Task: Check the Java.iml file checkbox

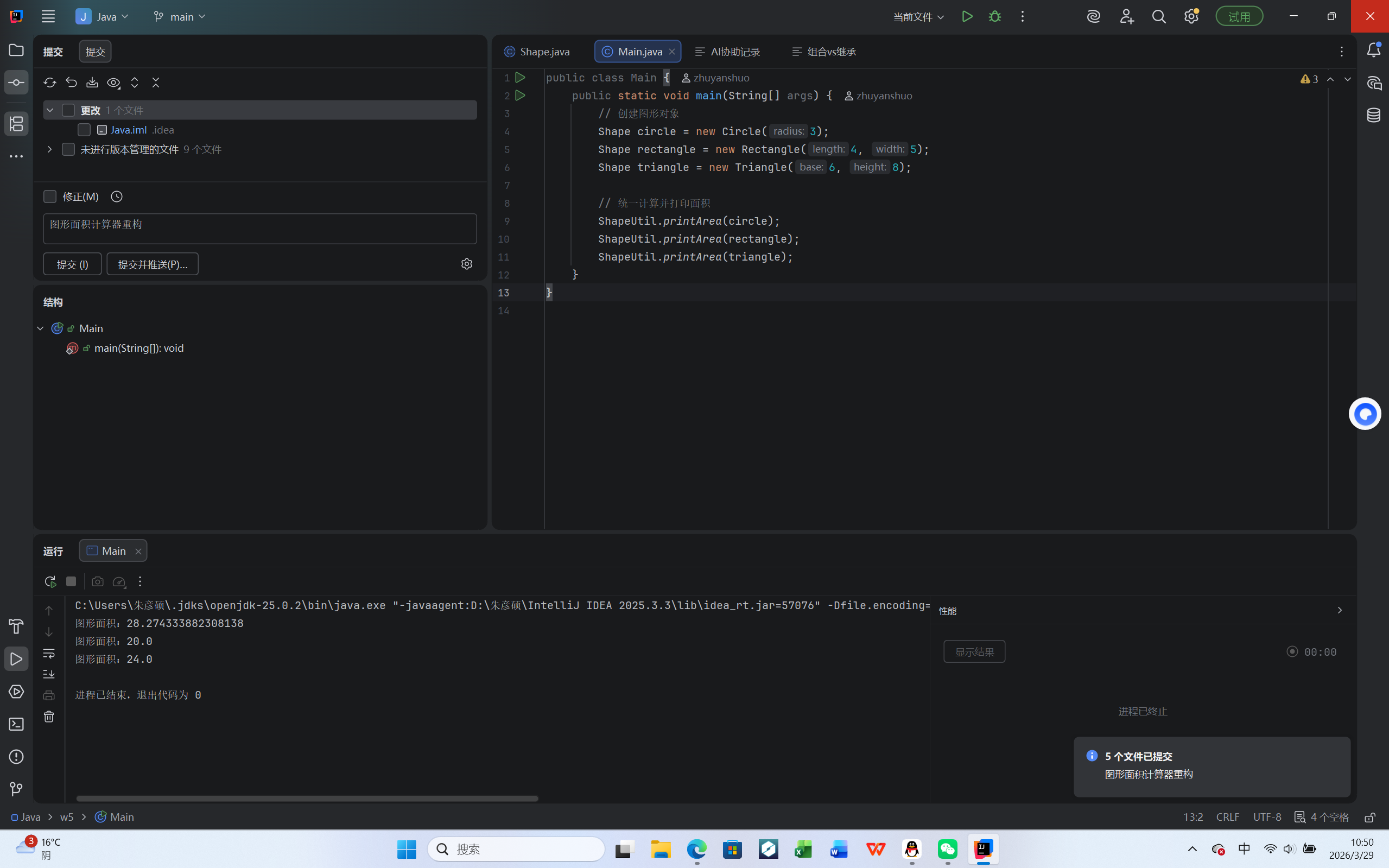Action: click(84, 130)
